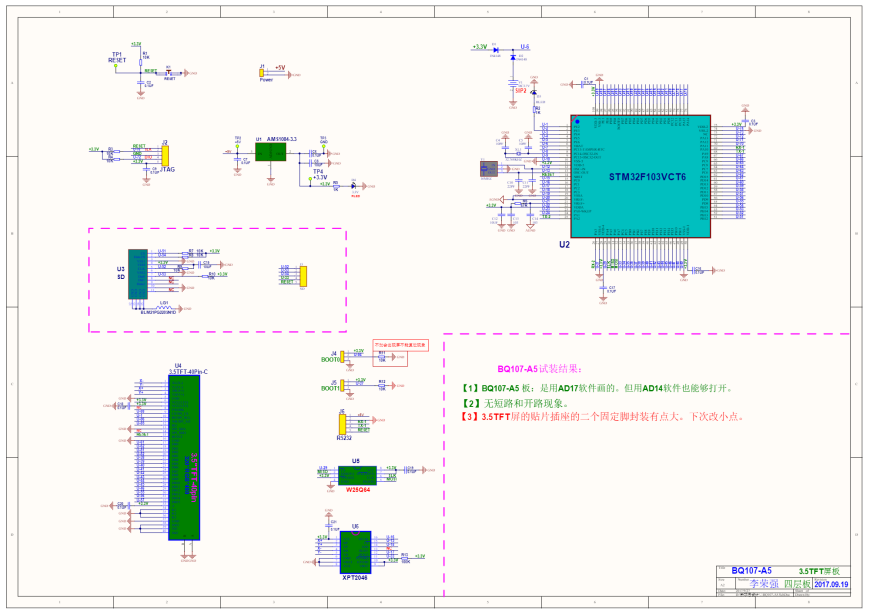
Task: Select the yellow J1 Power connector
Action: point(261,73)
